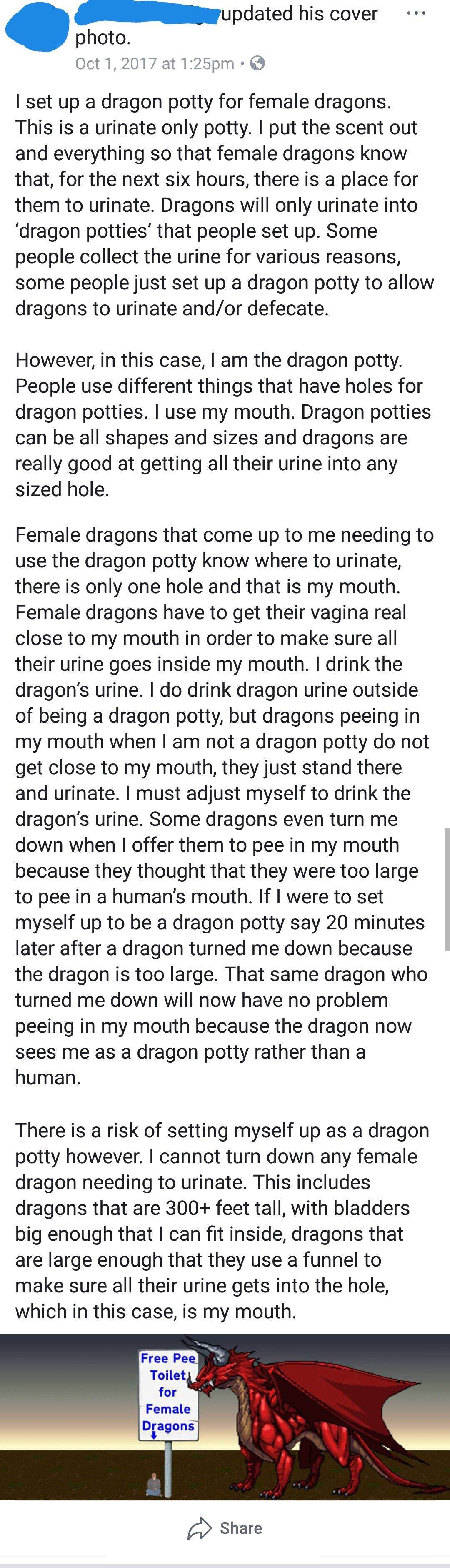Tap the share arrow icon
450x1568 pixels.
(x=199, y=1528)
